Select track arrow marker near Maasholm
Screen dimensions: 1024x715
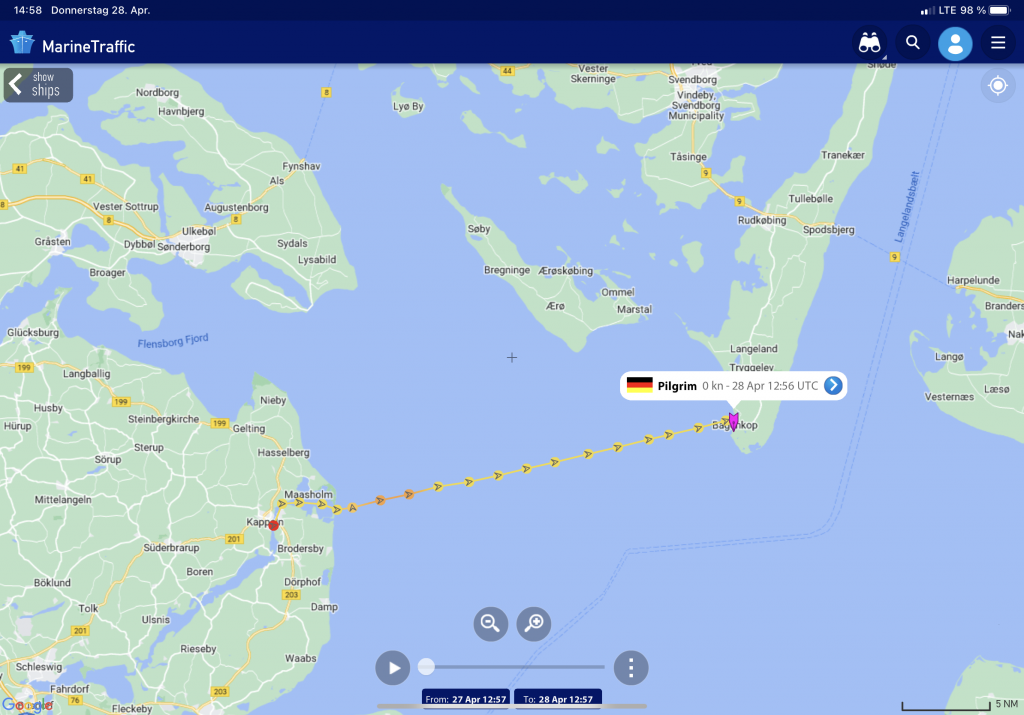[298, 502]
